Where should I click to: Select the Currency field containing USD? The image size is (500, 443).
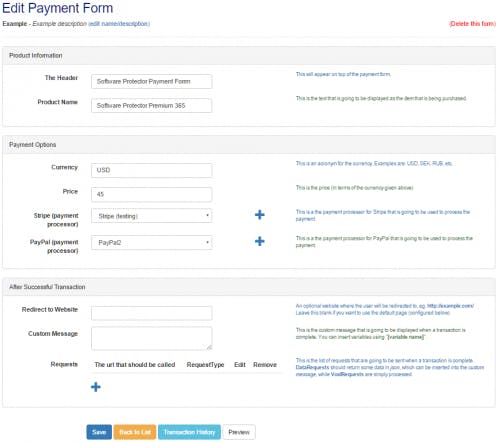(x=152, y=170)
